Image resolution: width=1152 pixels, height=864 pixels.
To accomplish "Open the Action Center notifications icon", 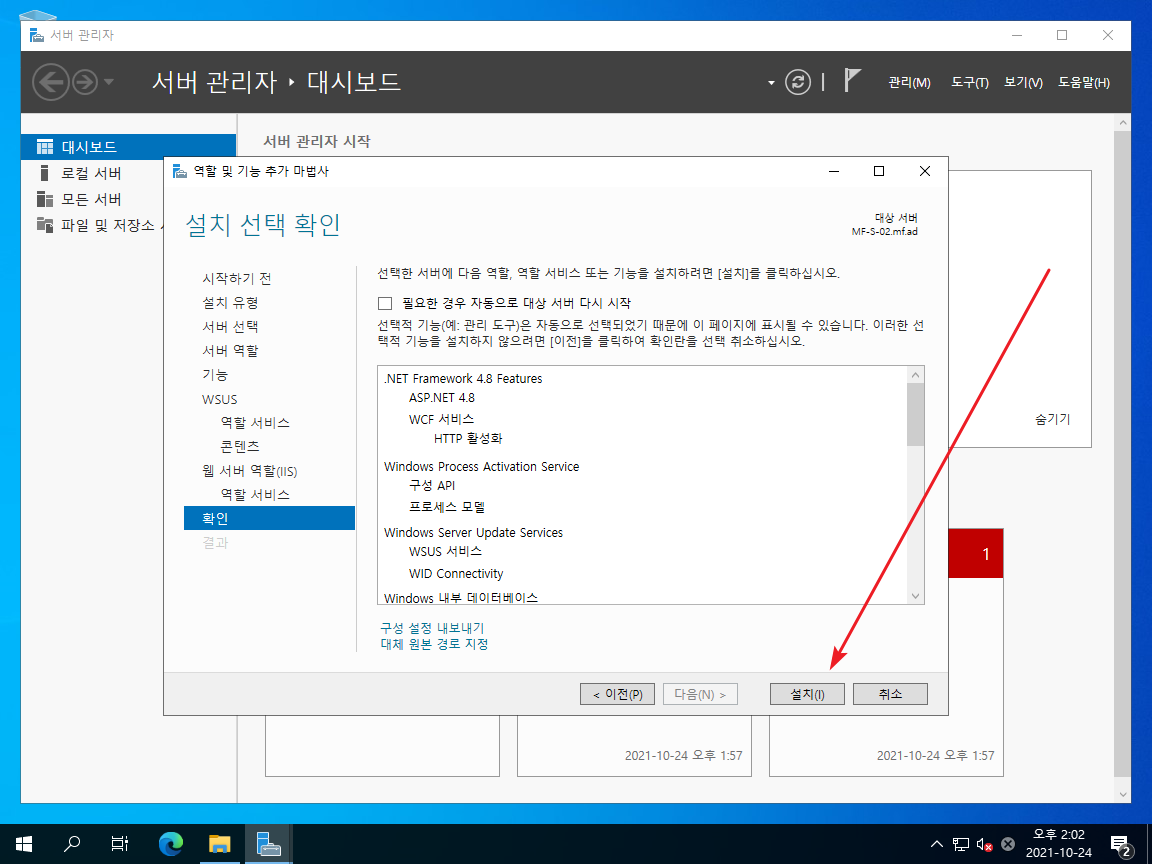I will pyautogui.click(x=1121, y=845).
